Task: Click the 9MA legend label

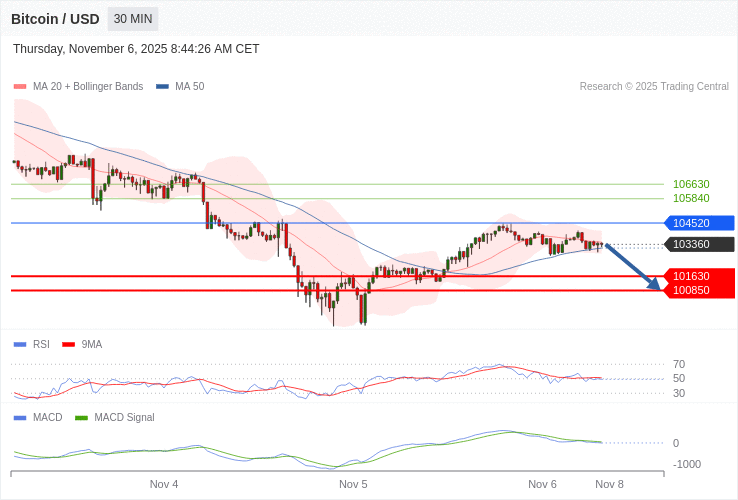Action: 92,344
